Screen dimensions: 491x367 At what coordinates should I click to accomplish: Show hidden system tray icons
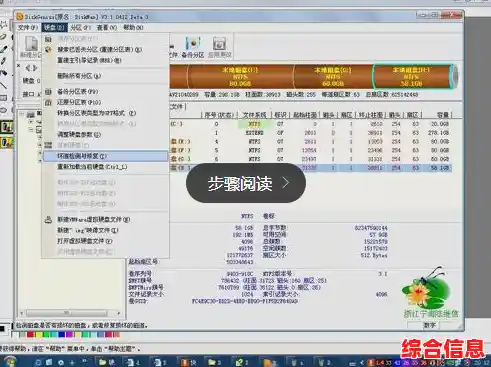pos(362,362)
